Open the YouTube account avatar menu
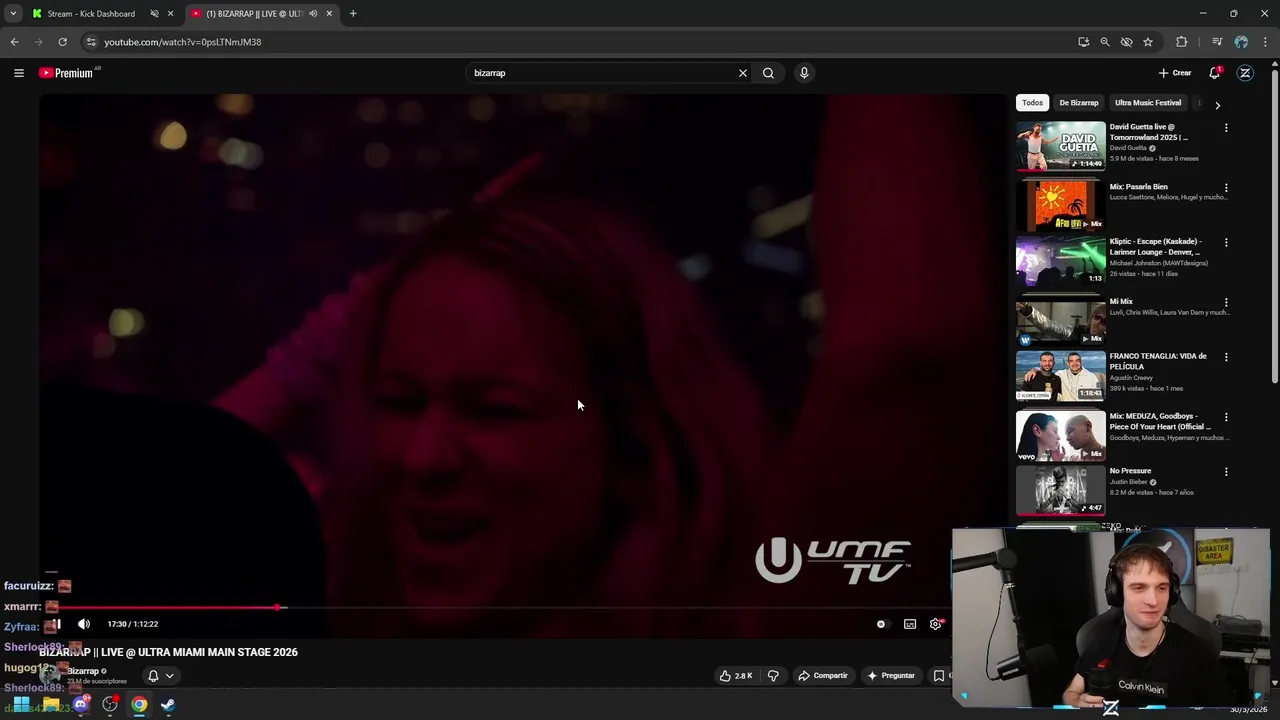The height and width of the screenshot is (720, 1280). 1245,73
